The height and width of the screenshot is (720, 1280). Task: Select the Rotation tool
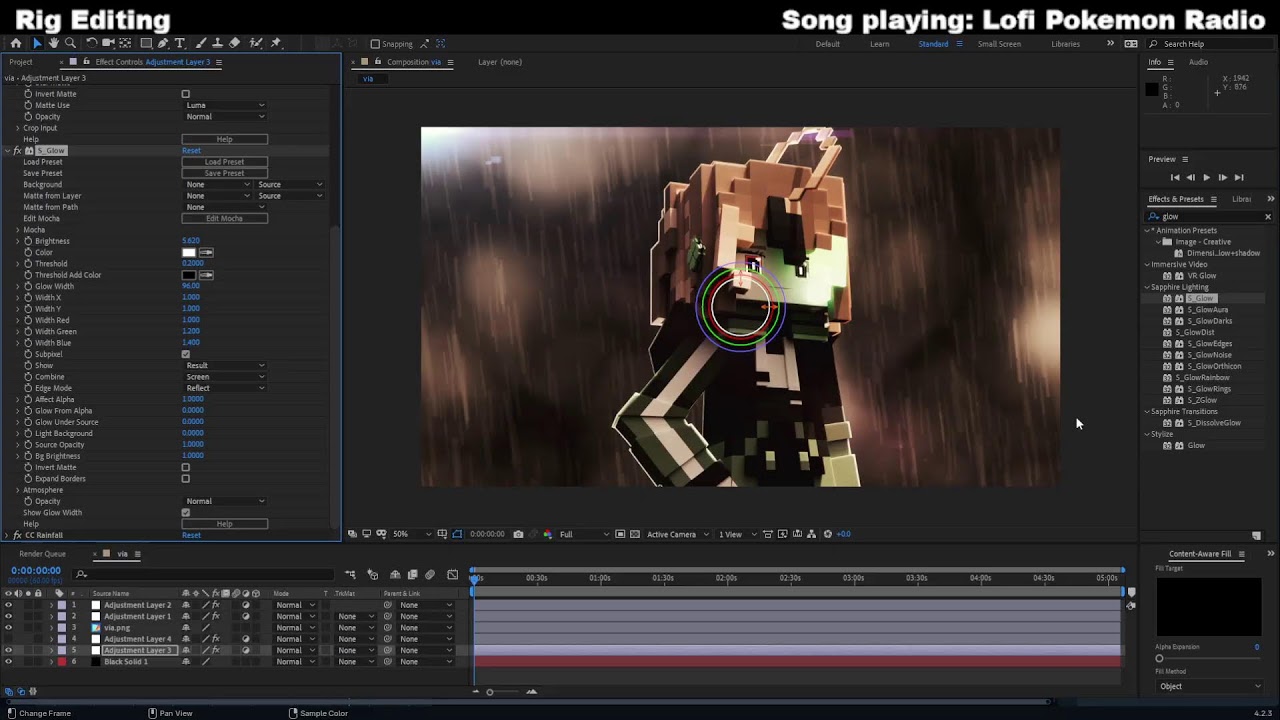pos(91,43)
